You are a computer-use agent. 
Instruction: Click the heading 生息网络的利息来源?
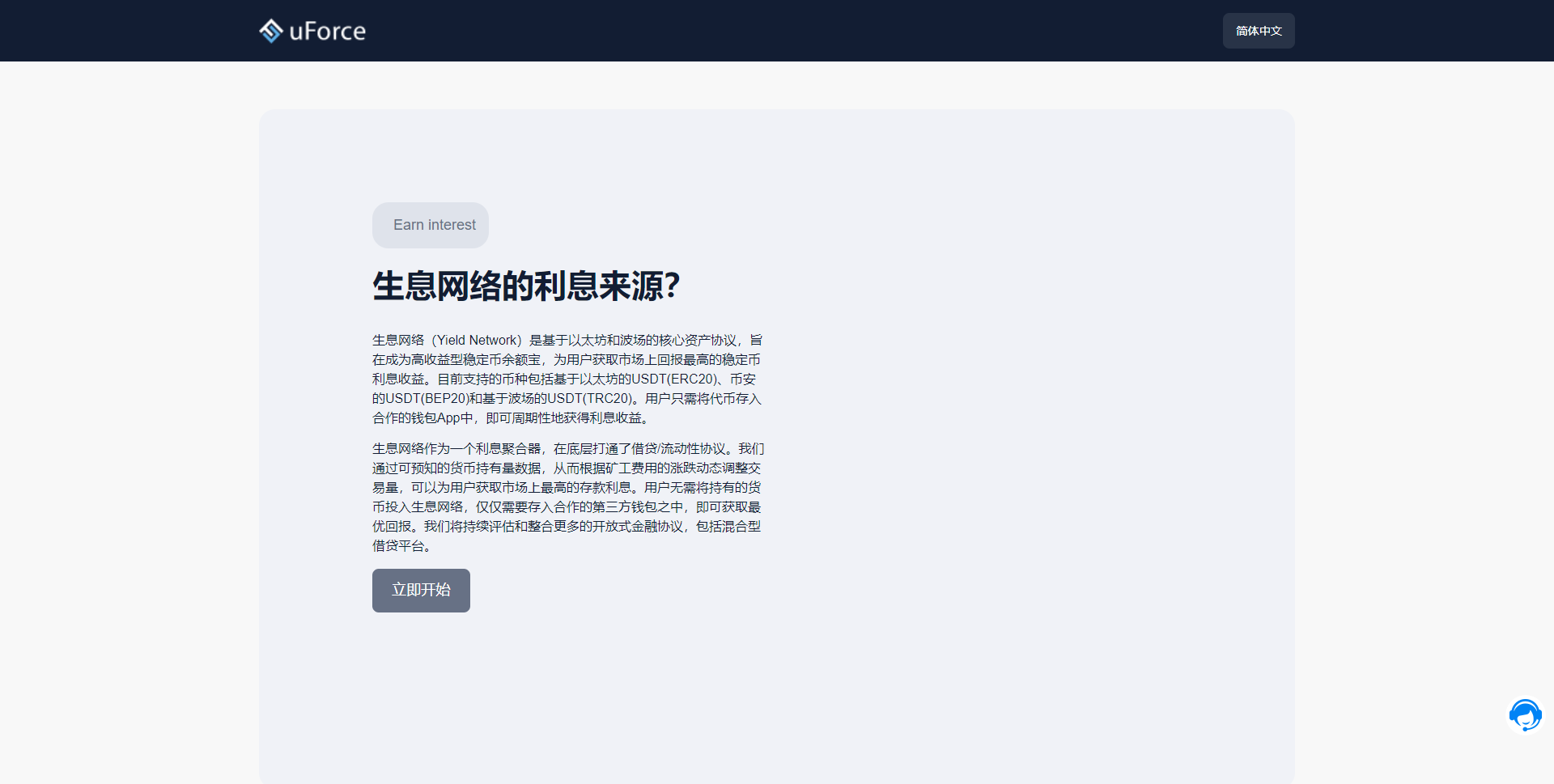click(x=526, y=286)
